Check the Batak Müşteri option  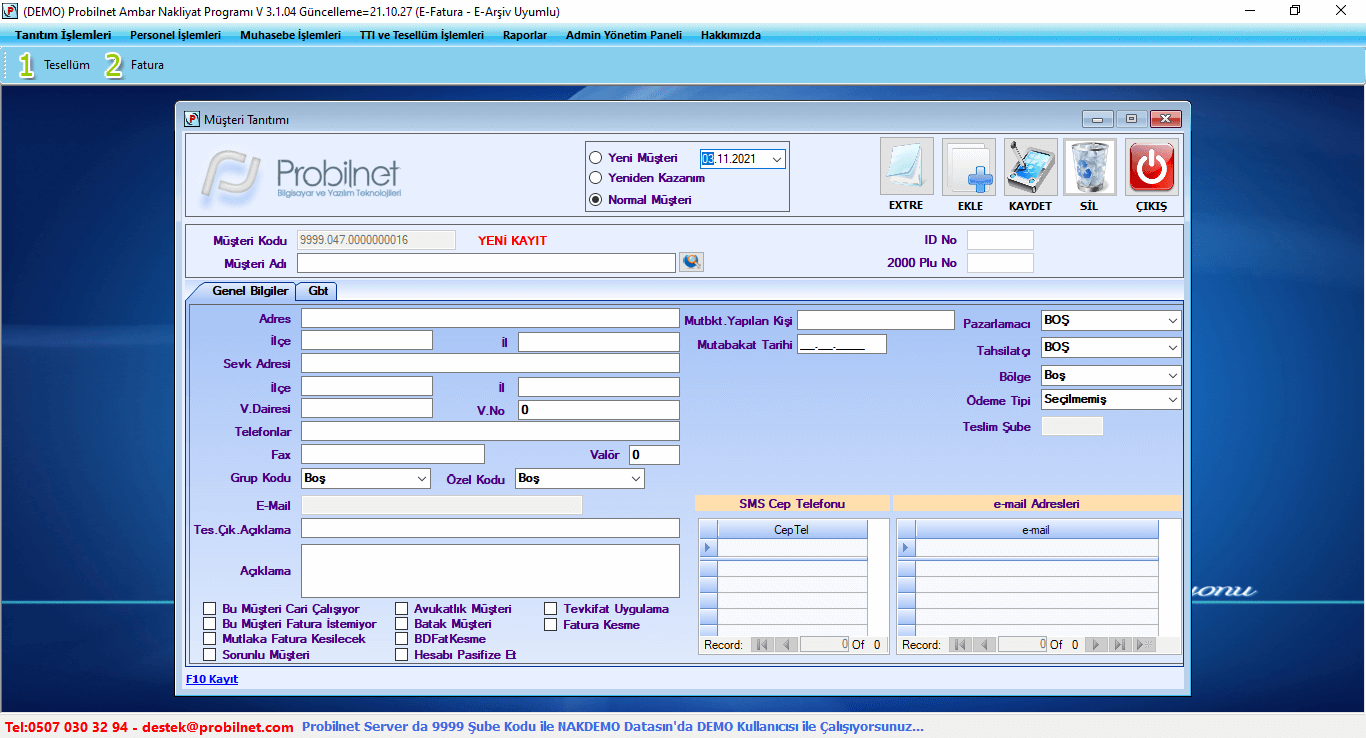(x=402, y=624)
